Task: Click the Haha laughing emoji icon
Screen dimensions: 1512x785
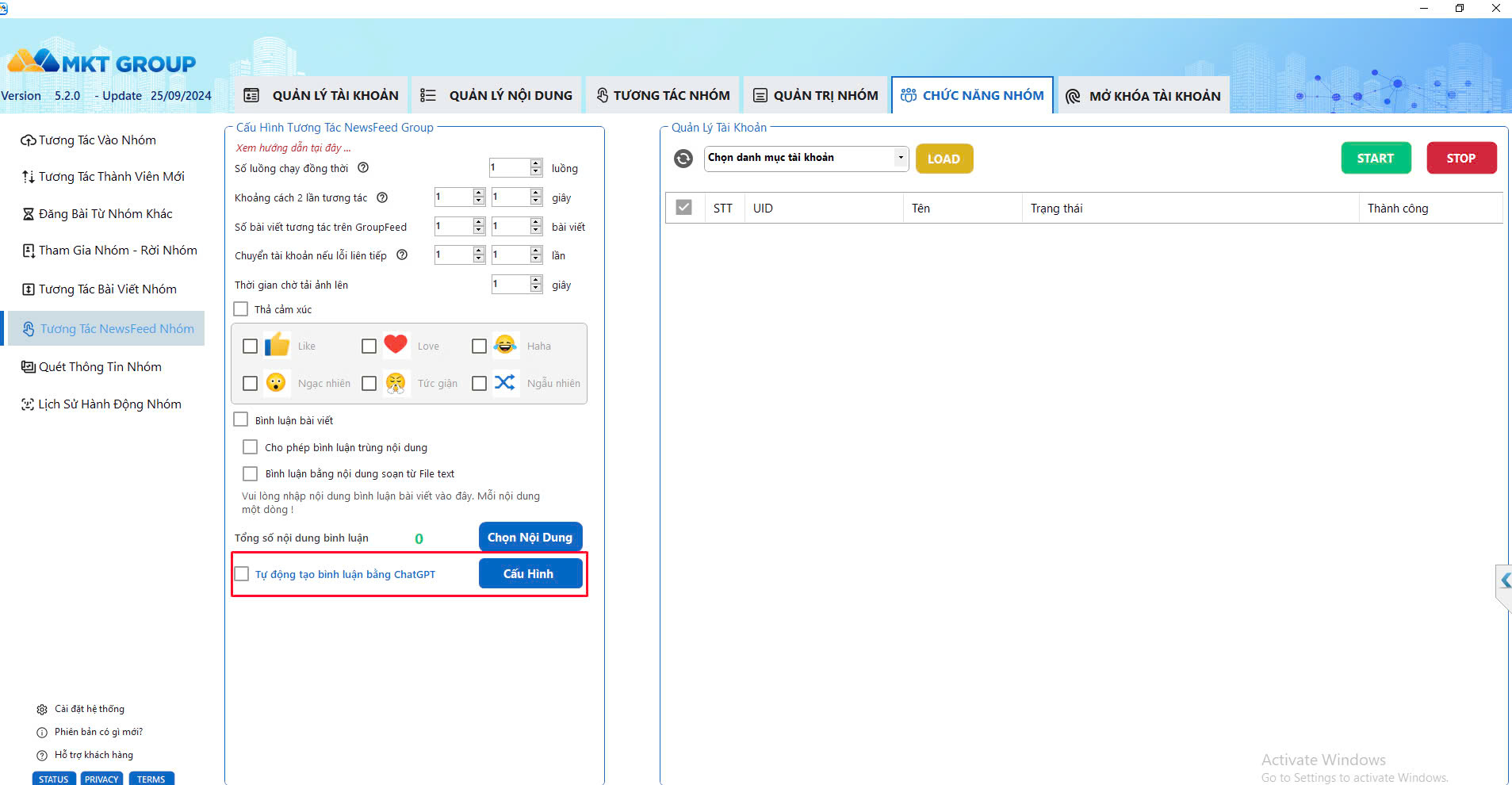Action: 505,345
